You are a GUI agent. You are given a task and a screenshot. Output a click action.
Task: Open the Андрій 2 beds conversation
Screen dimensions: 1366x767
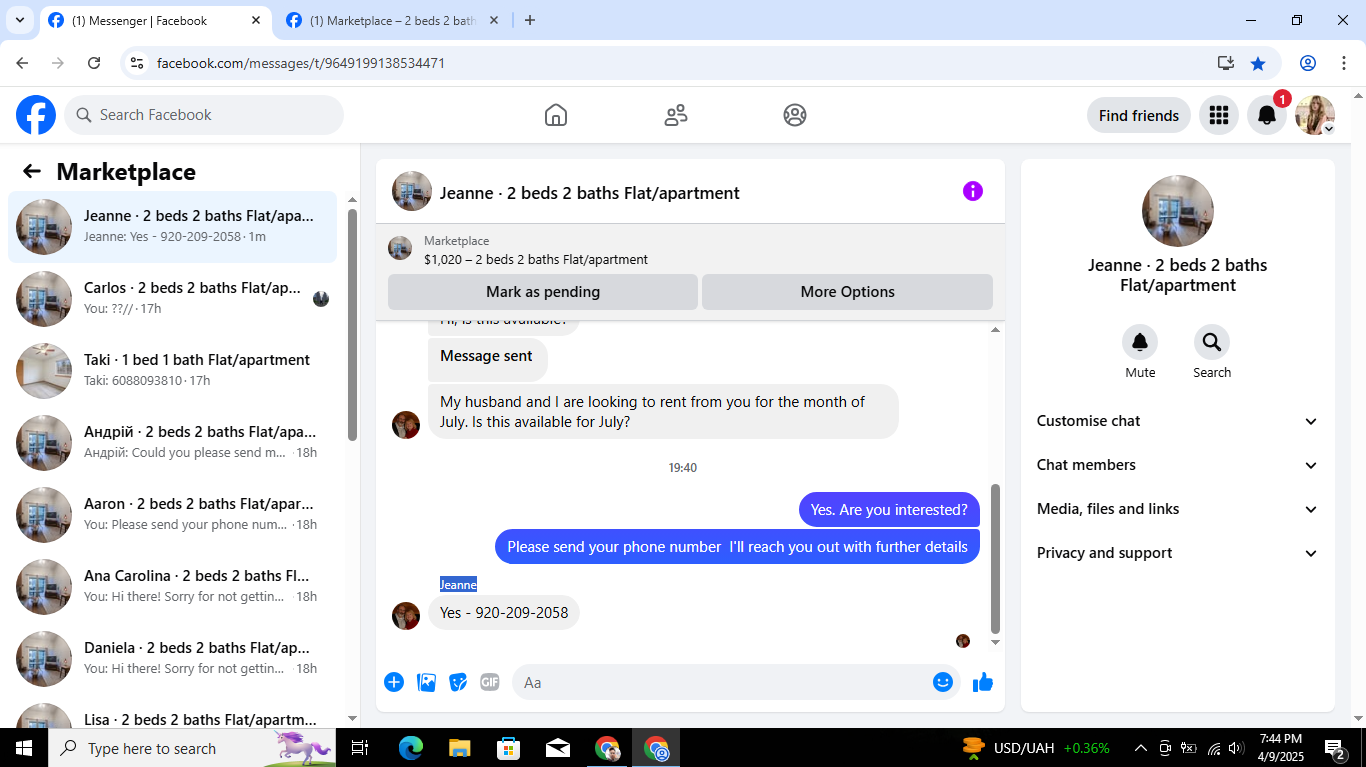(x=173, y=443)
